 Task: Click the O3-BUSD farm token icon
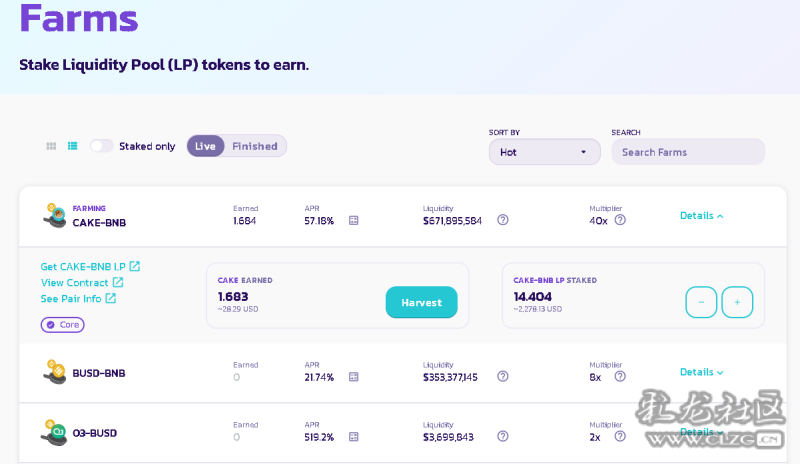54,432
